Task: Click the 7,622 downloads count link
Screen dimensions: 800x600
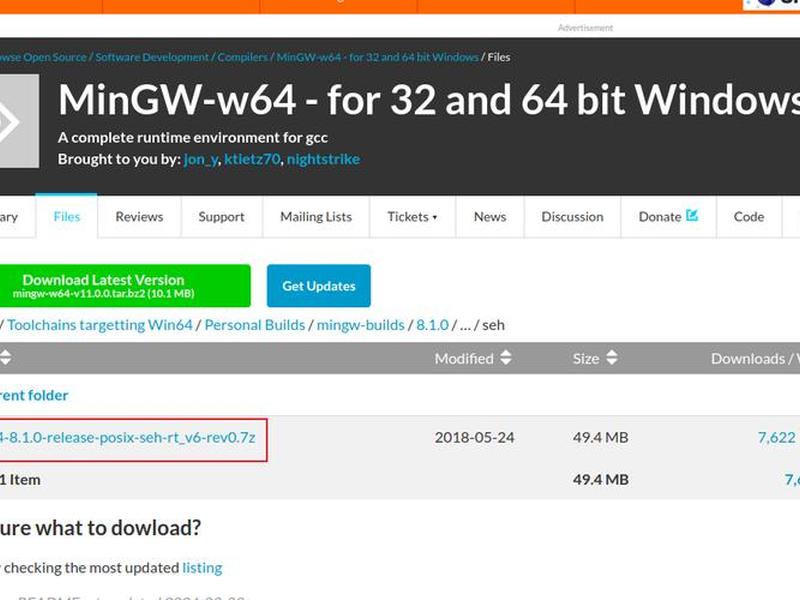Action: click(777, 438)
